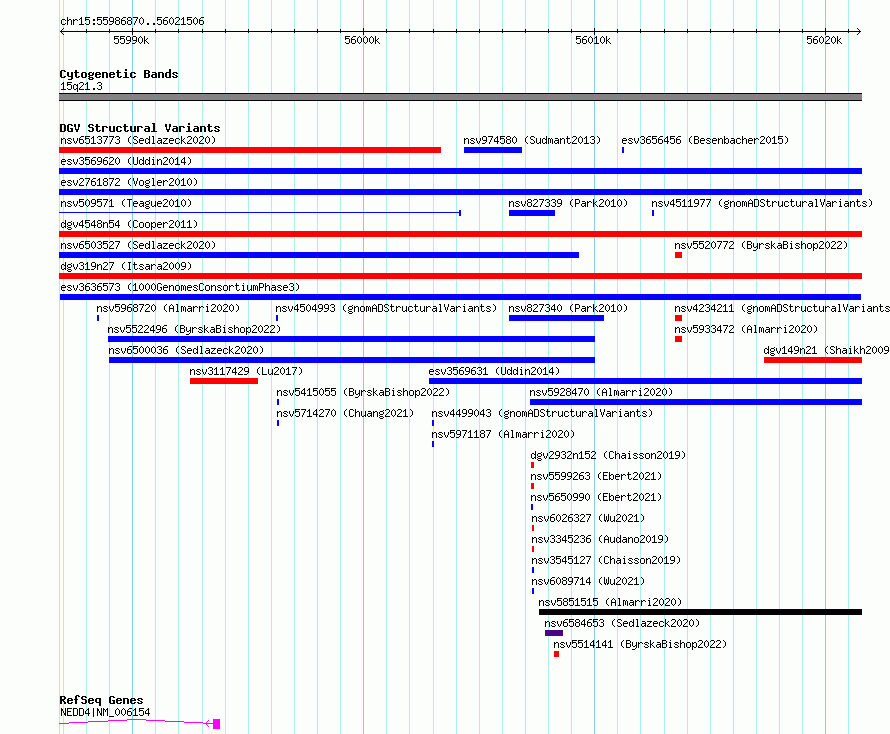Screen dimensions: 890x734
Task: Select esv3569631 (Uddin2014) label
Action: [x=494, y=371]
